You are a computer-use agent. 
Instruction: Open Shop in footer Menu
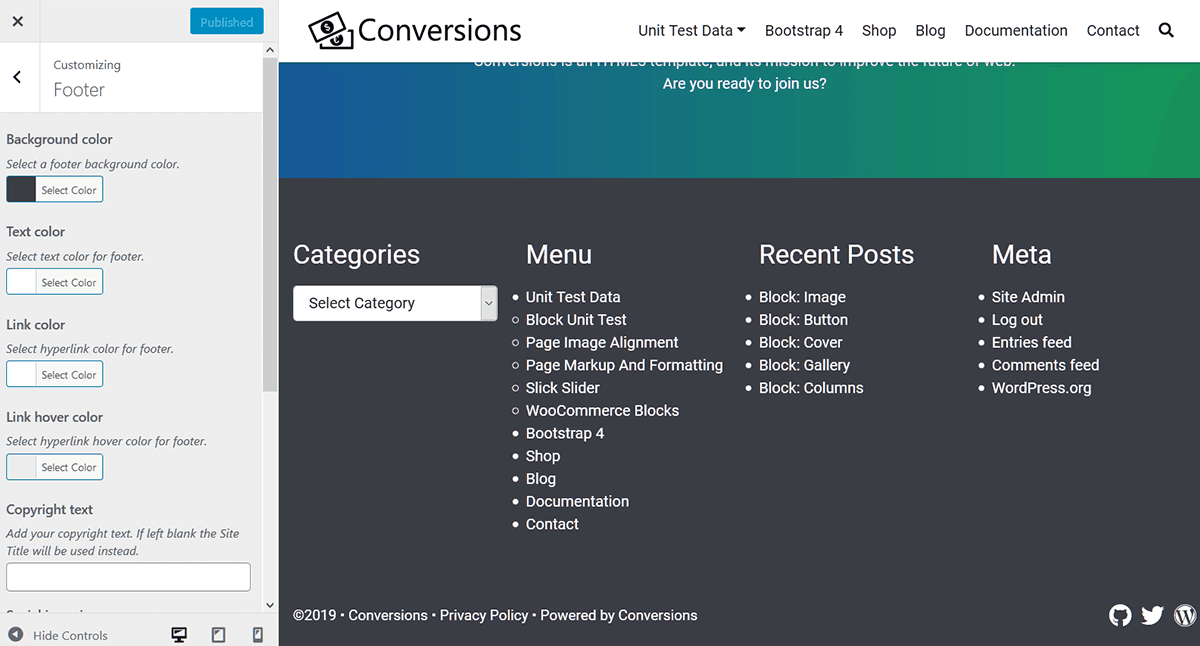(543, 456)
